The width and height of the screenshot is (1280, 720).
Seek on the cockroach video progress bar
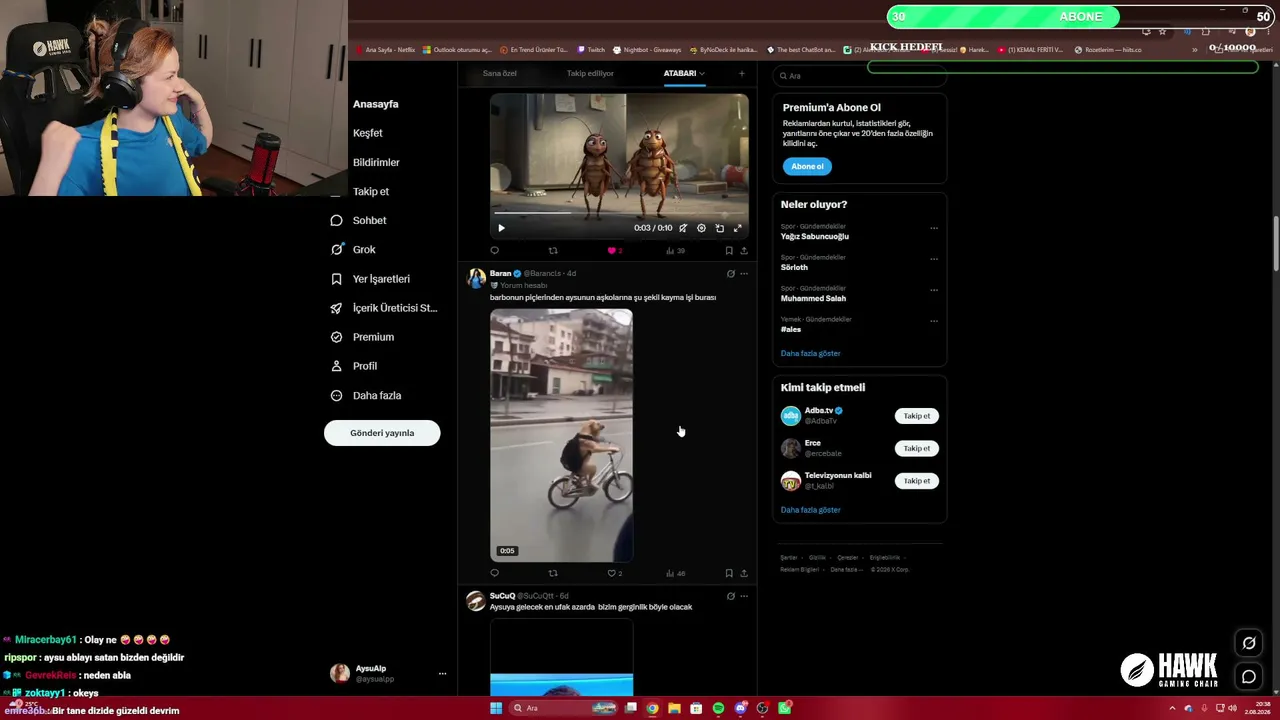tap(619, 213)
